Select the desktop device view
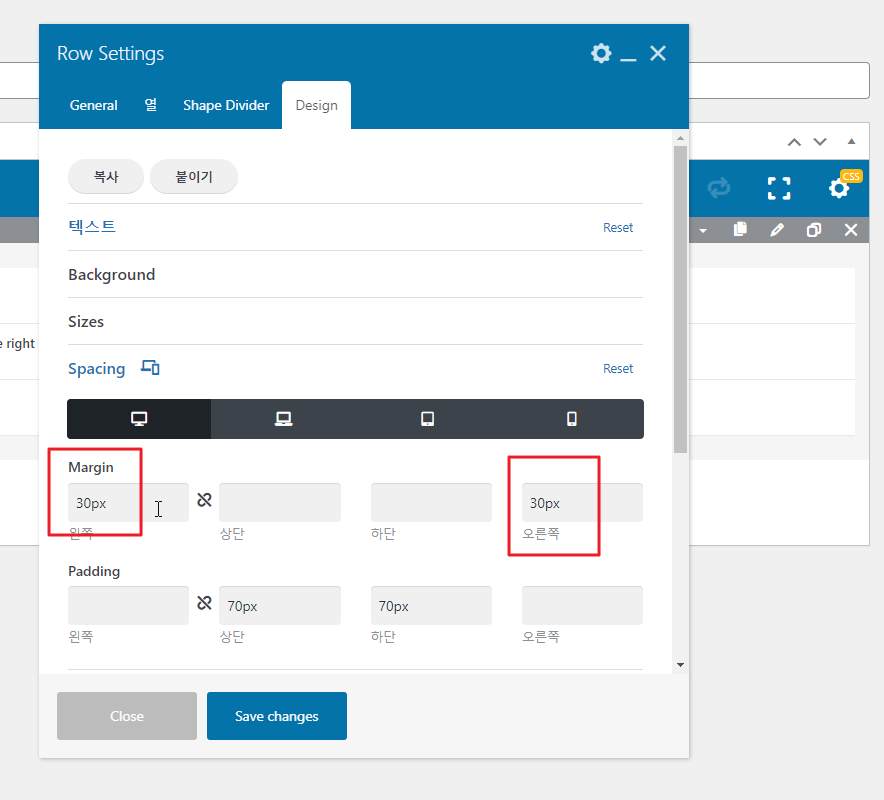This screenshot has height=800, width=884. tap(139, 419)
